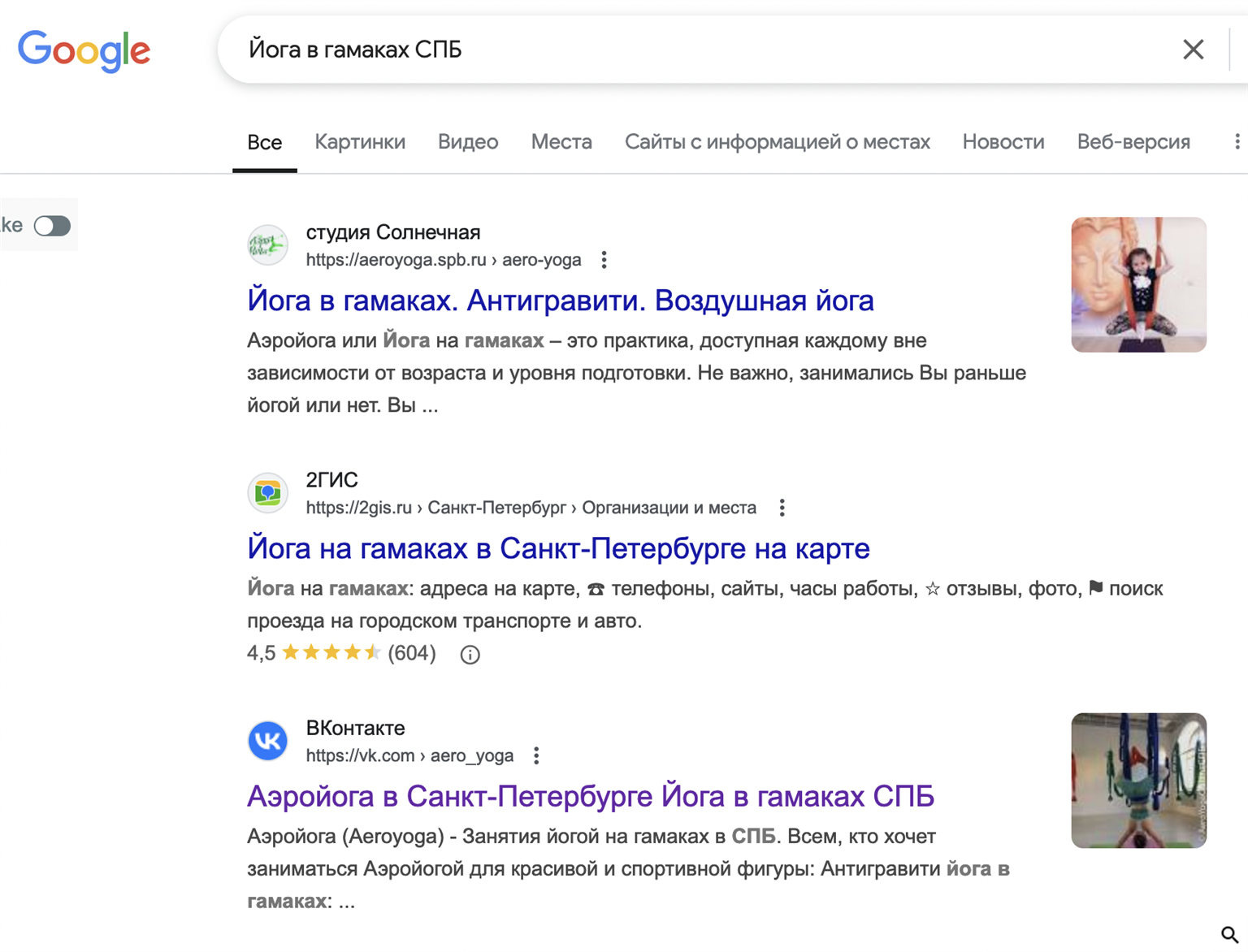Open the Все tab
The height and width of the screenshot is (952, 1248).
point(265,142)
